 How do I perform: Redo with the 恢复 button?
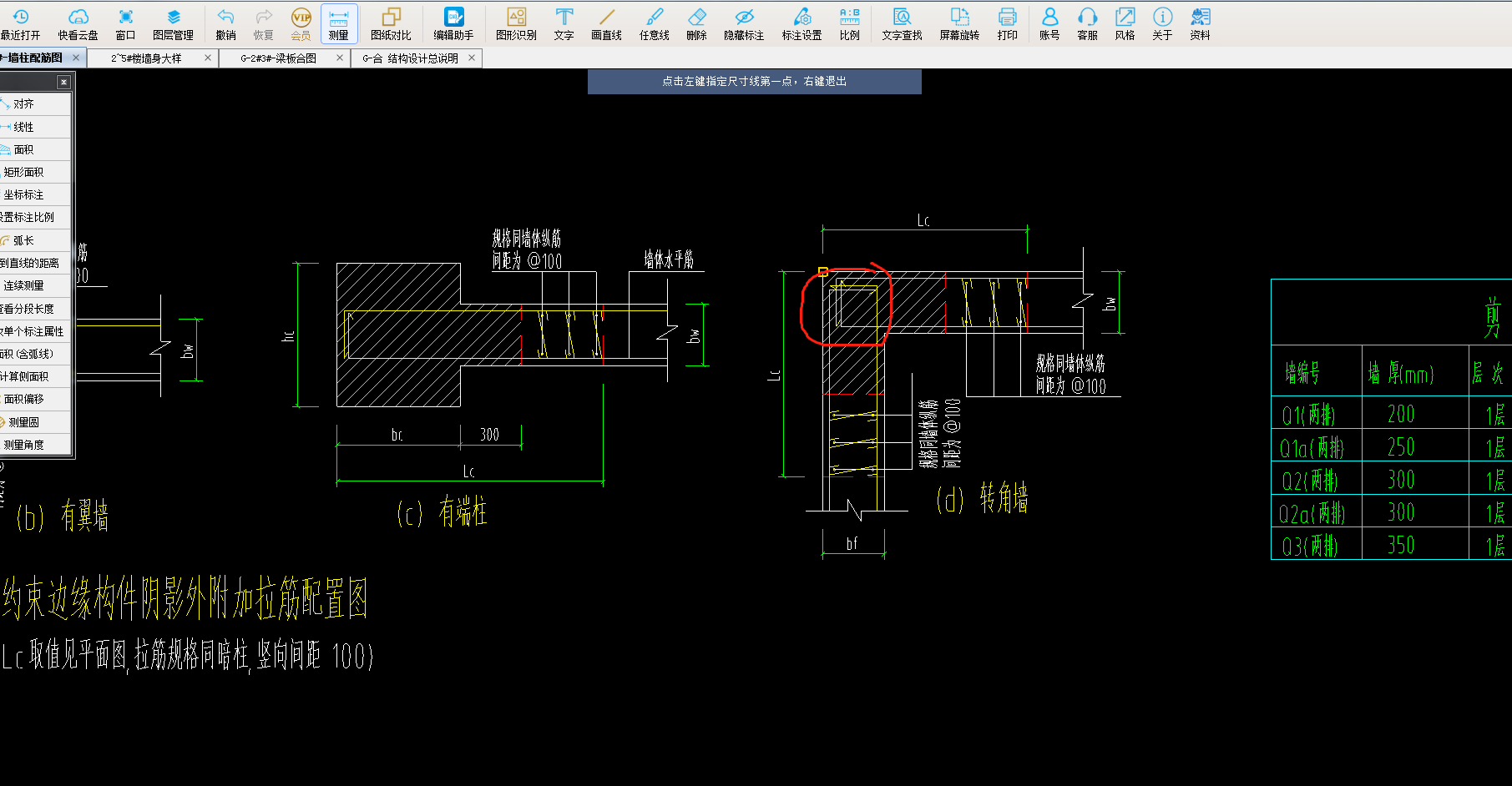click(263, 24)
